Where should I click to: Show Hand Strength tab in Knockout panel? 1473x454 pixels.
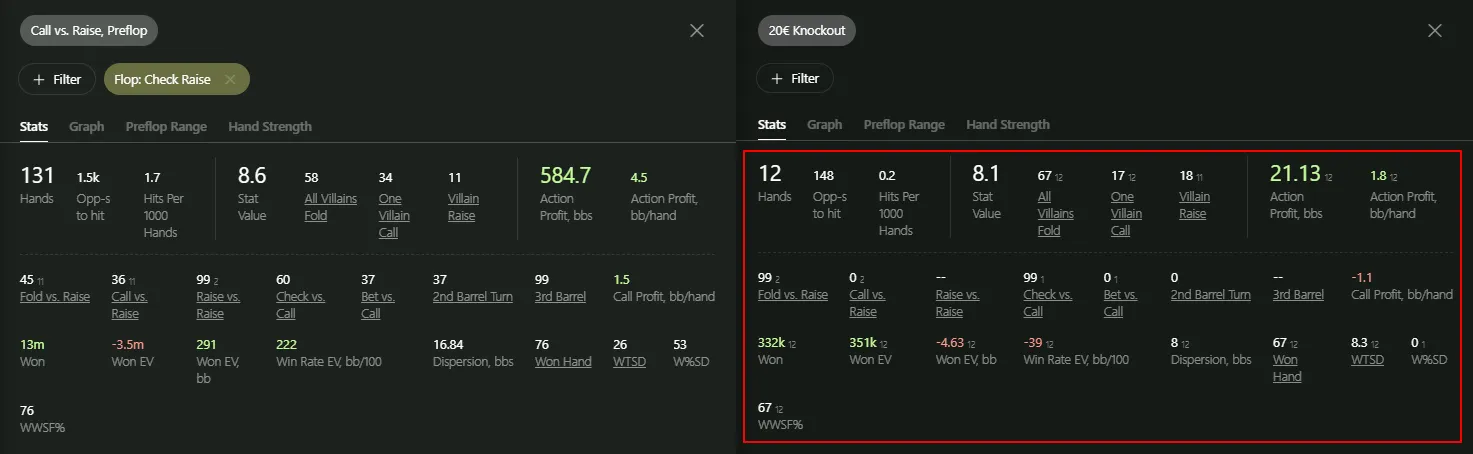[x=1008, y=125]
